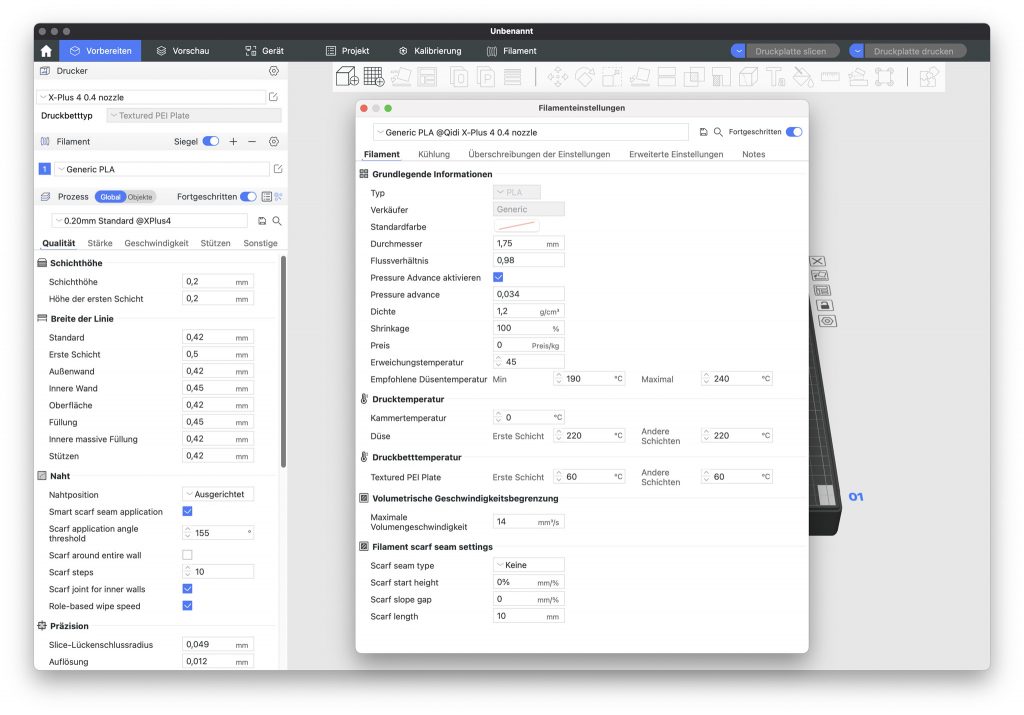The width and height of the screenshot is (1024, 715).
Task: Toggle Fortgeschritten switch in filament dialog
Action: (x=794, y=132)
